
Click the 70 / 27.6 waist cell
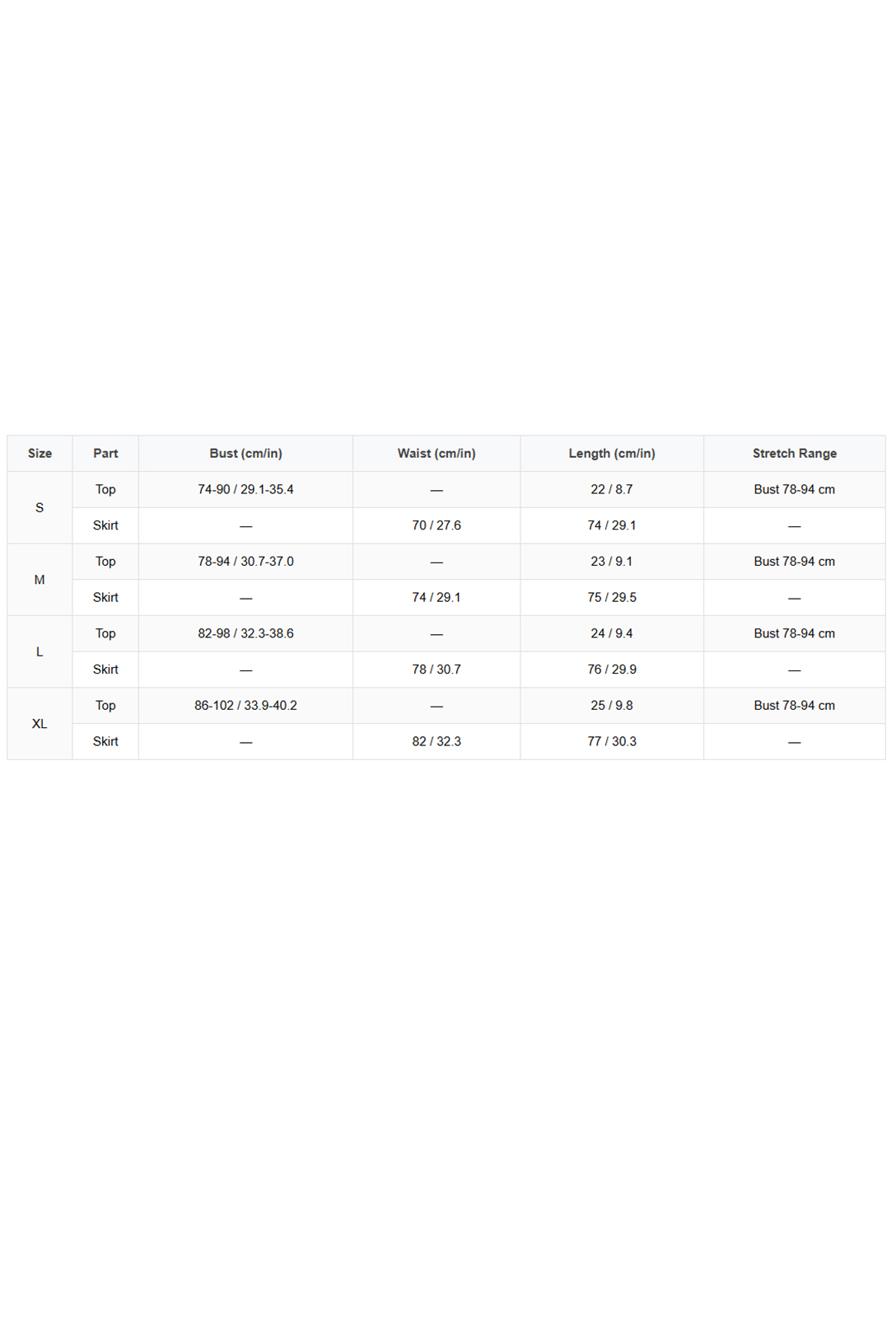[x=436, y=525]
